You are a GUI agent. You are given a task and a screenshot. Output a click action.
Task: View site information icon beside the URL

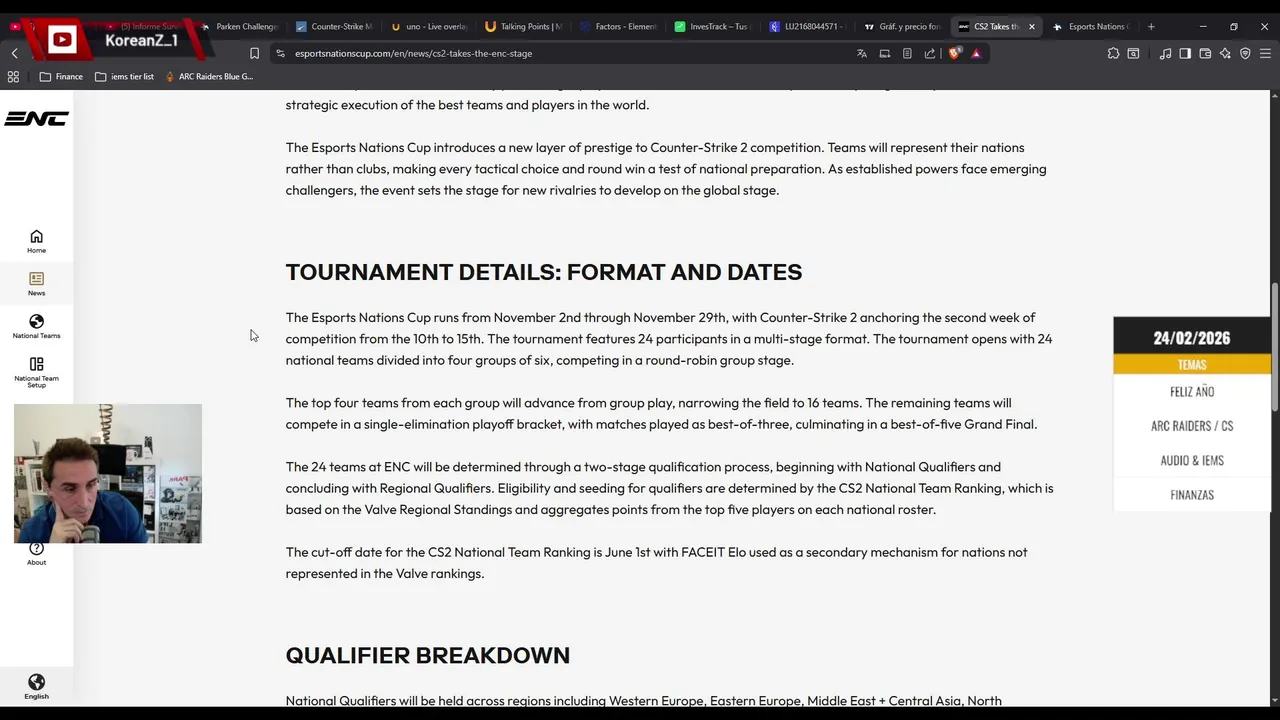pos(280,53)
